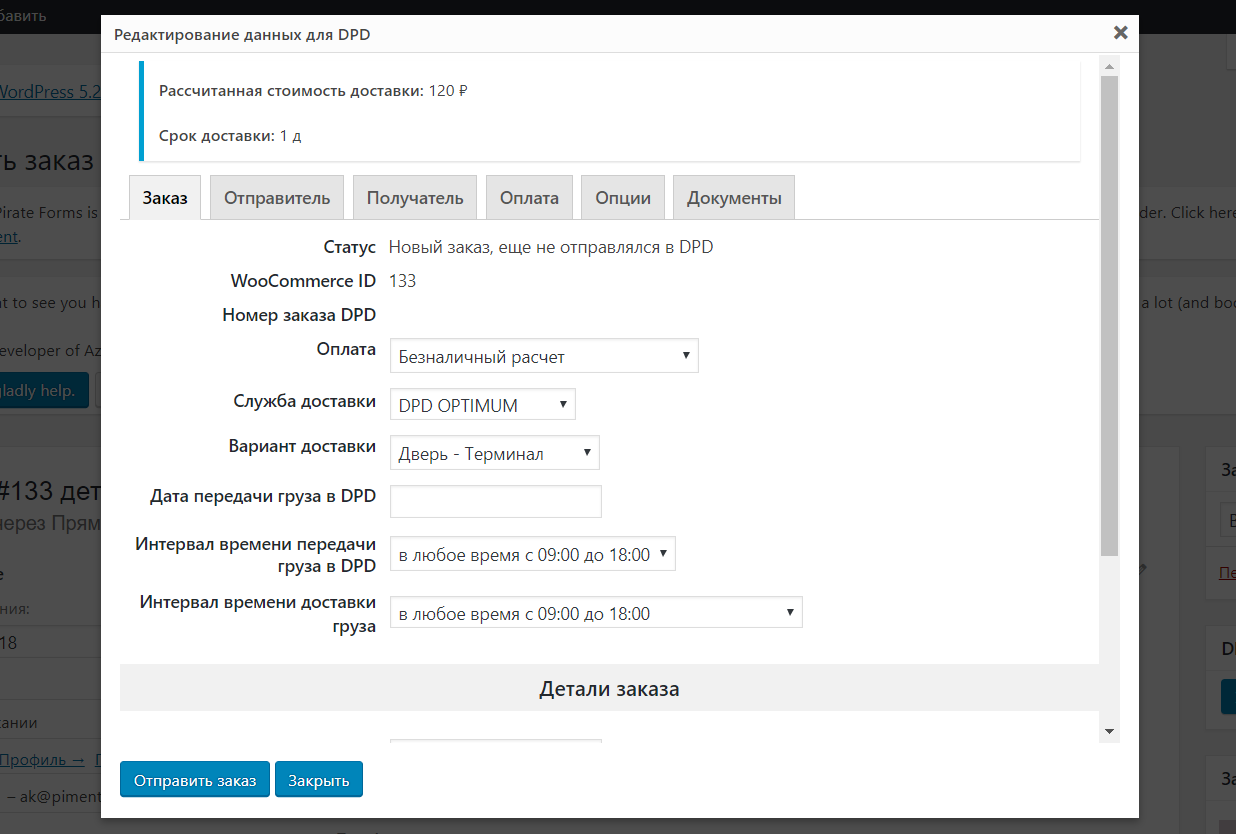Click the Срок доставки value 1 д

(290, 135)
